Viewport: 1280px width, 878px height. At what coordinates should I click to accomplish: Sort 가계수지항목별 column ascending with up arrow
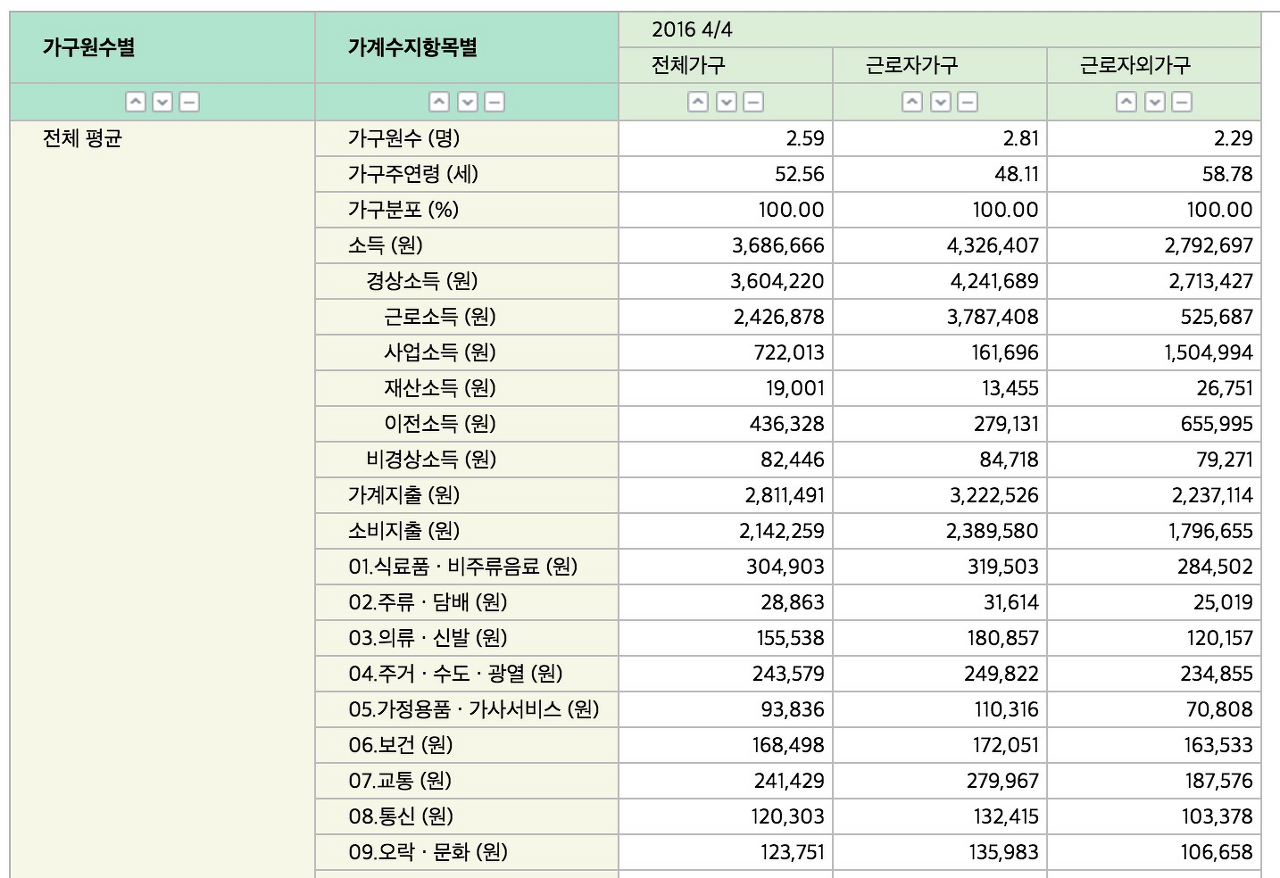(439, 102)
